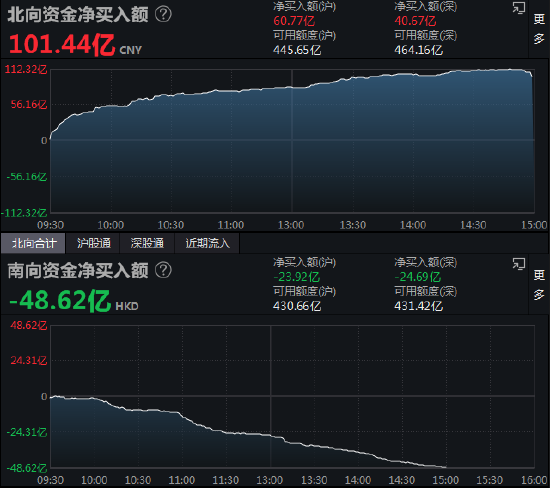
Task: Switch to the 深股通 tab
Action: click(x=147, y=243)
